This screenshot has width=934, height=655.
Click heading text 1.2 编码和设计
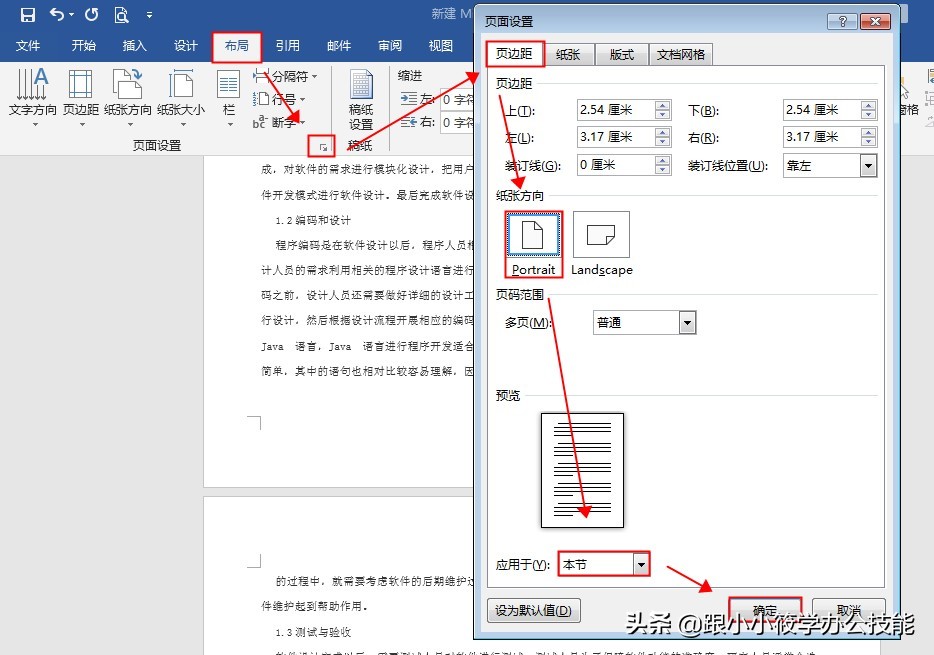tap(313, 220)
